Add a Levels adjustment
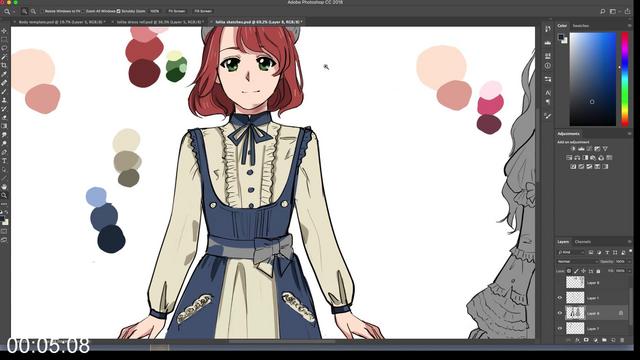640x360 pixels. (x=581, y=149)
